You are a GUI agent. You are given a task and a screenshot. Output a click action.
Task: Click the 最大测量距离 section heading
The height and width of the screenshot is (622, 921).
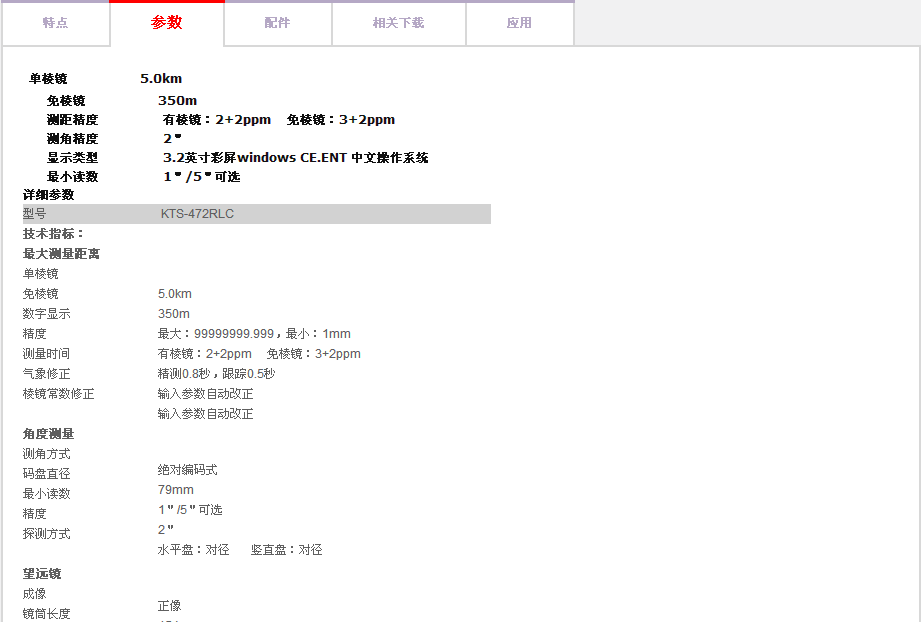coord(61,254)
